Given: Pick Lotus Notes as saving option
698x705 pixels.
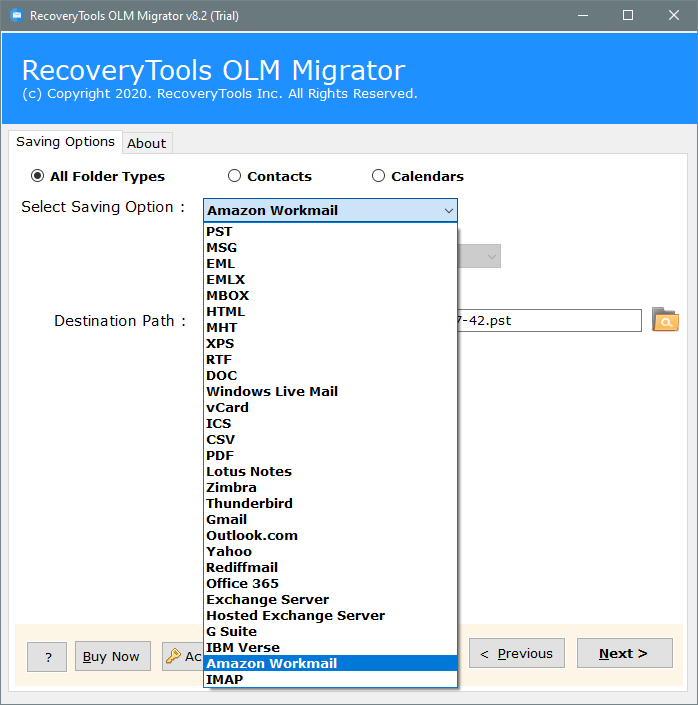Looking at the screenshot, I should [331, 472].
